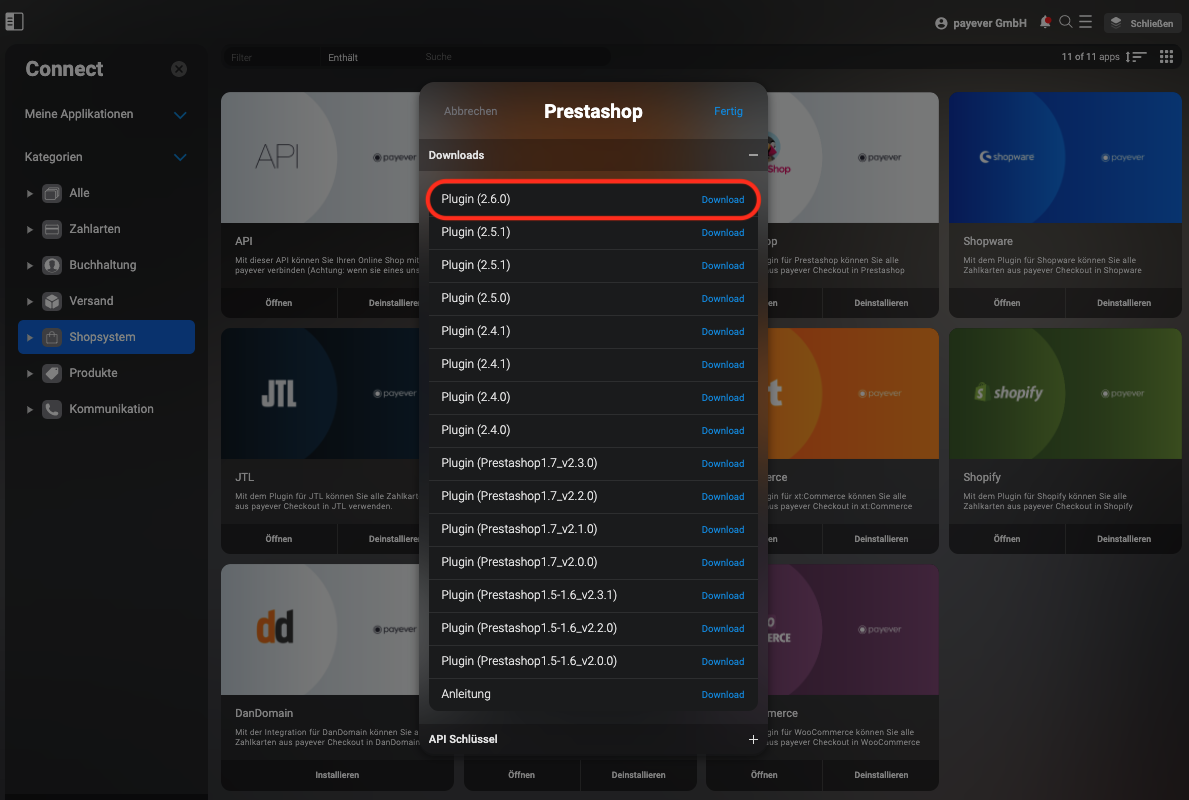Download Plugin (Prestashop1.7_v2.0.0)

pyautogui.click(x=723, y=563)
